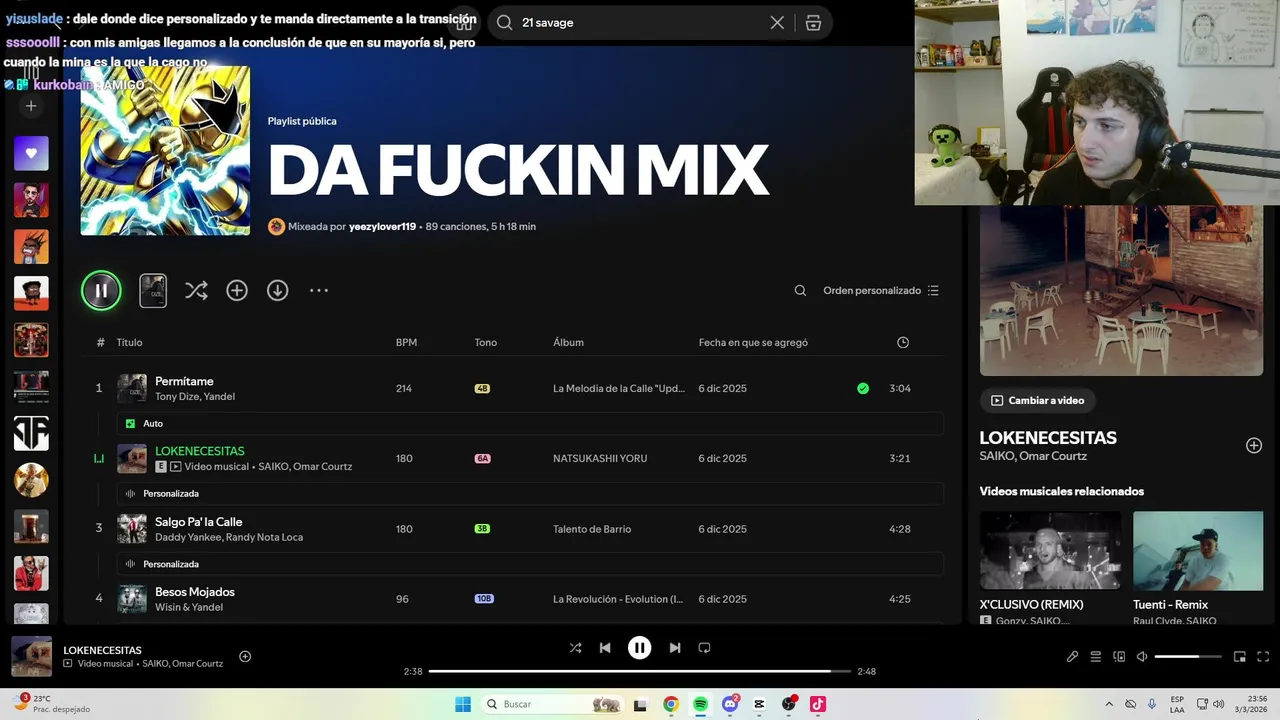This screenshot has width=1280, height=720.
Task: Open the connect to a device icon
Action: pyautogui.click(x=1119, y=657)
